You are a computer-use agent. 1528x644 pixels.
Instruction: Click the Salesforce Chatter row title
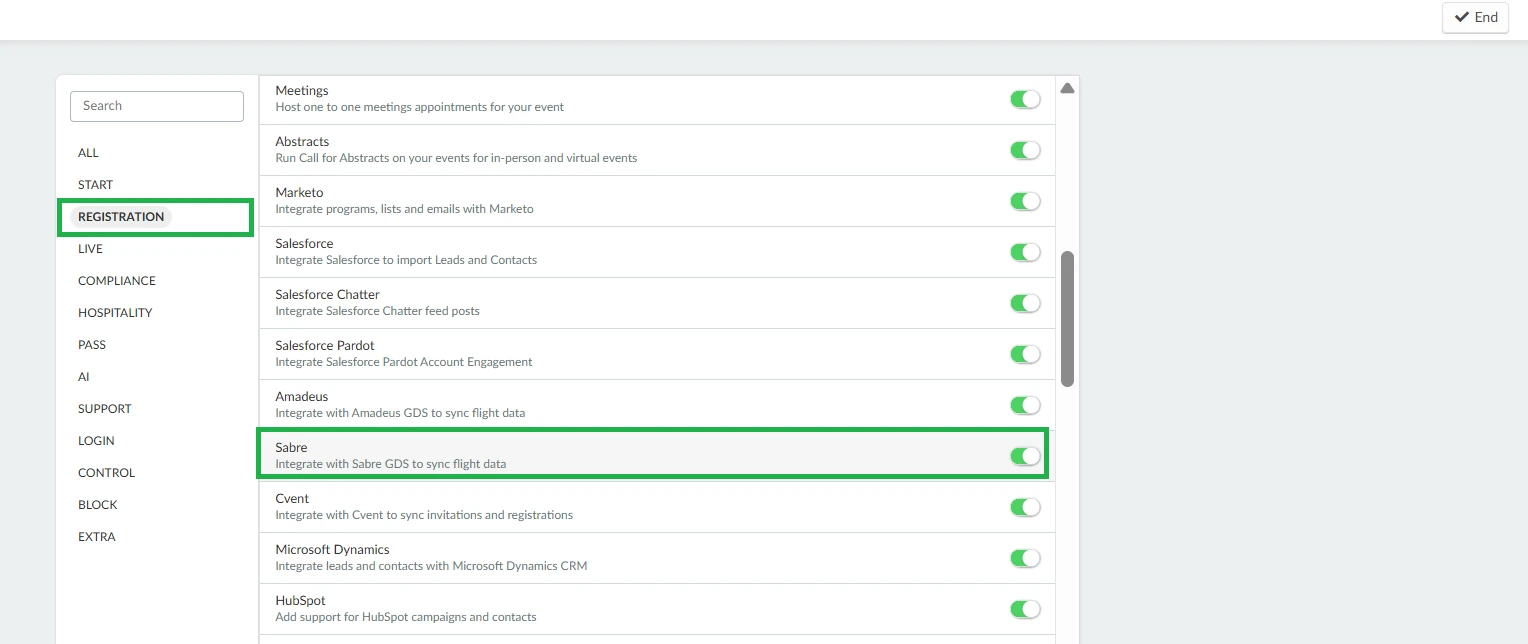[327, 295]
